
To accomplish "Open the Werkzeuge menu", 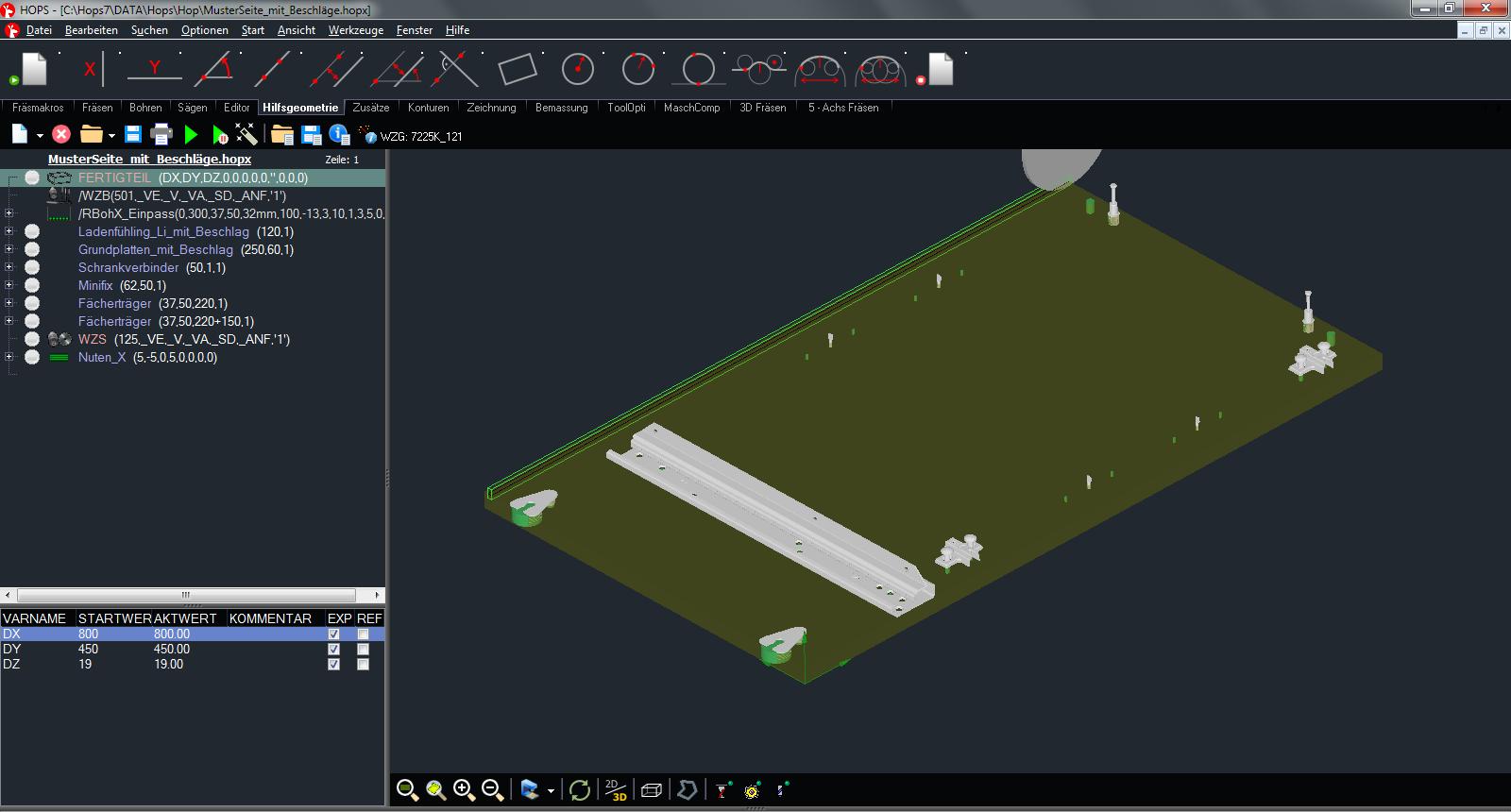I will pos(355,30).
